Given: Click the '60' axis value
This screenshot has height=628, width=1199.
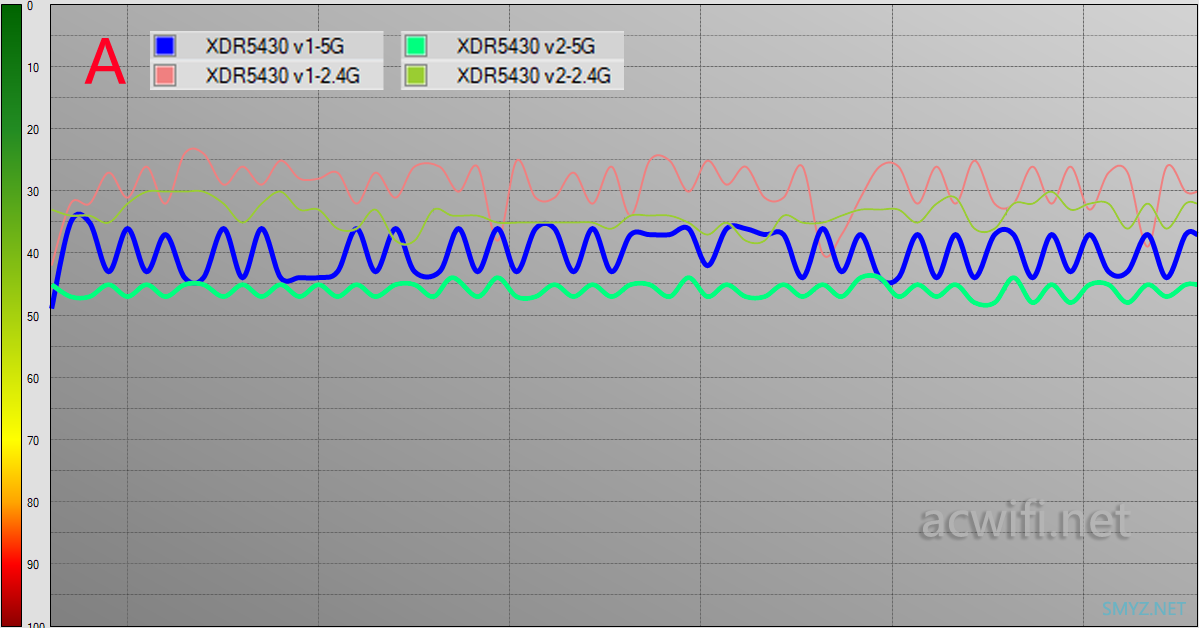Looking at the screenshot, I should pos(33,378).
